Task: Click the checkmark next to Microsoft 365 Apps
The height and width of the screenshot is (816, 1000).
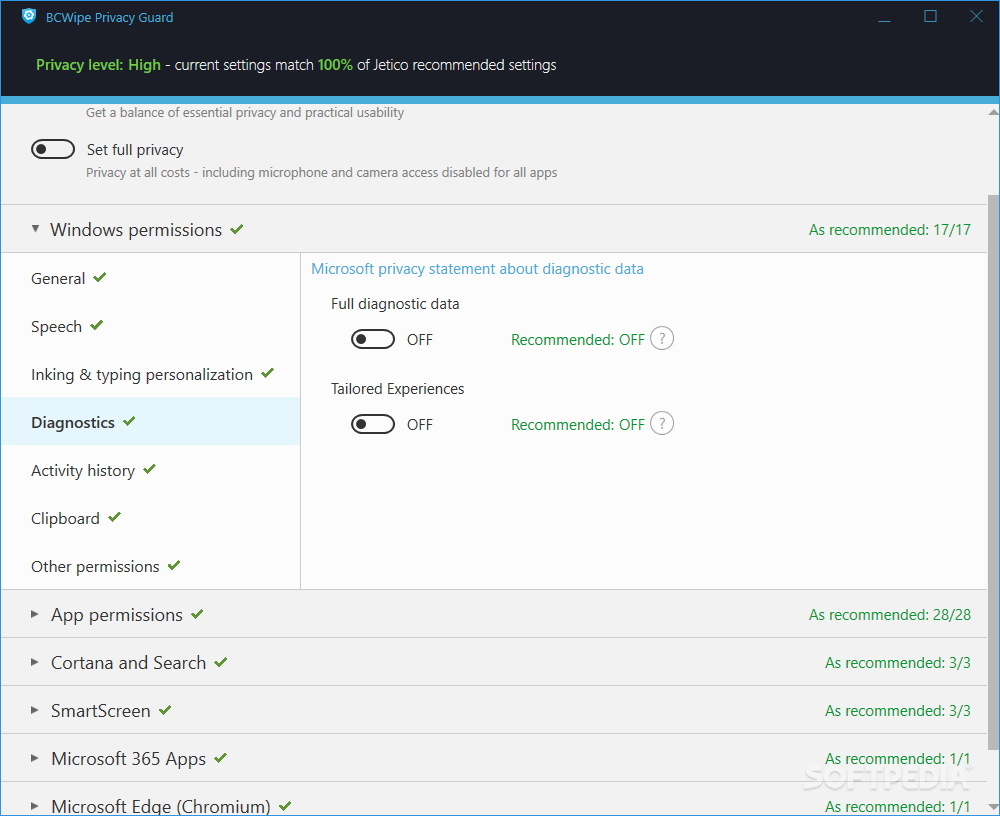Action: click(221, 758)
